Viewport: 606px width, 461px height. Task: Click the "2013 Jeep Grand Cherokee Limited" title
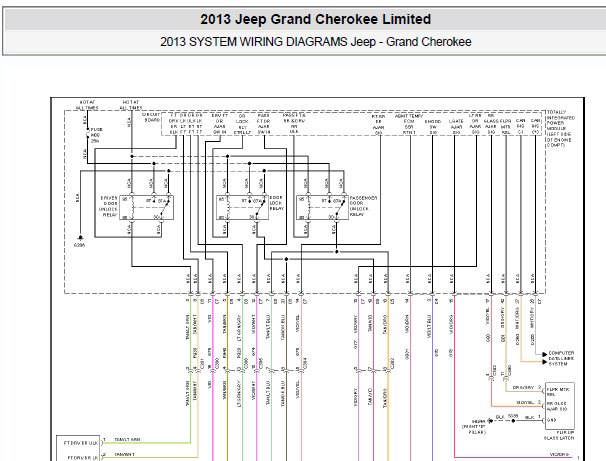coord(315,19)
